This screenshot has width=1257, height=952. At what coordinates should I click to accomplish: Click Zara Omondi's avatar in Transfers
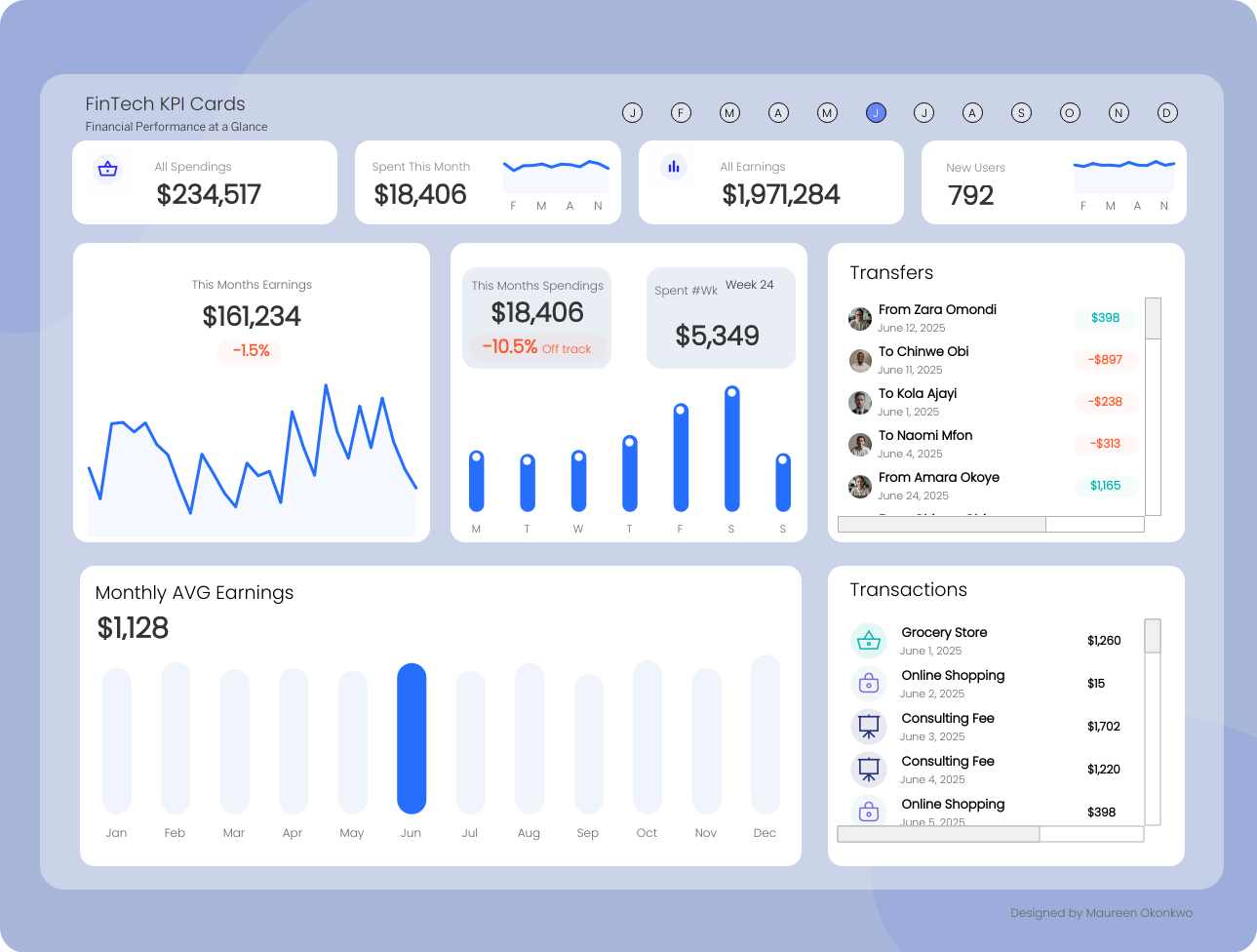pyautogui.click(x=860, y=319)
